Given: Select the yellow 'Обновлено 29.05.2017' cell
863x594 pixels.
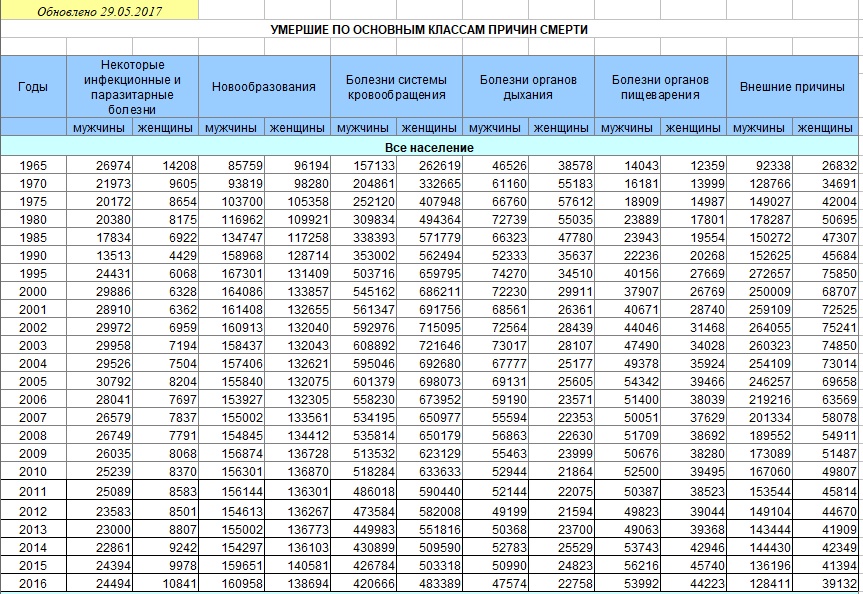Looking at the screenshot, I should point(99,11).
